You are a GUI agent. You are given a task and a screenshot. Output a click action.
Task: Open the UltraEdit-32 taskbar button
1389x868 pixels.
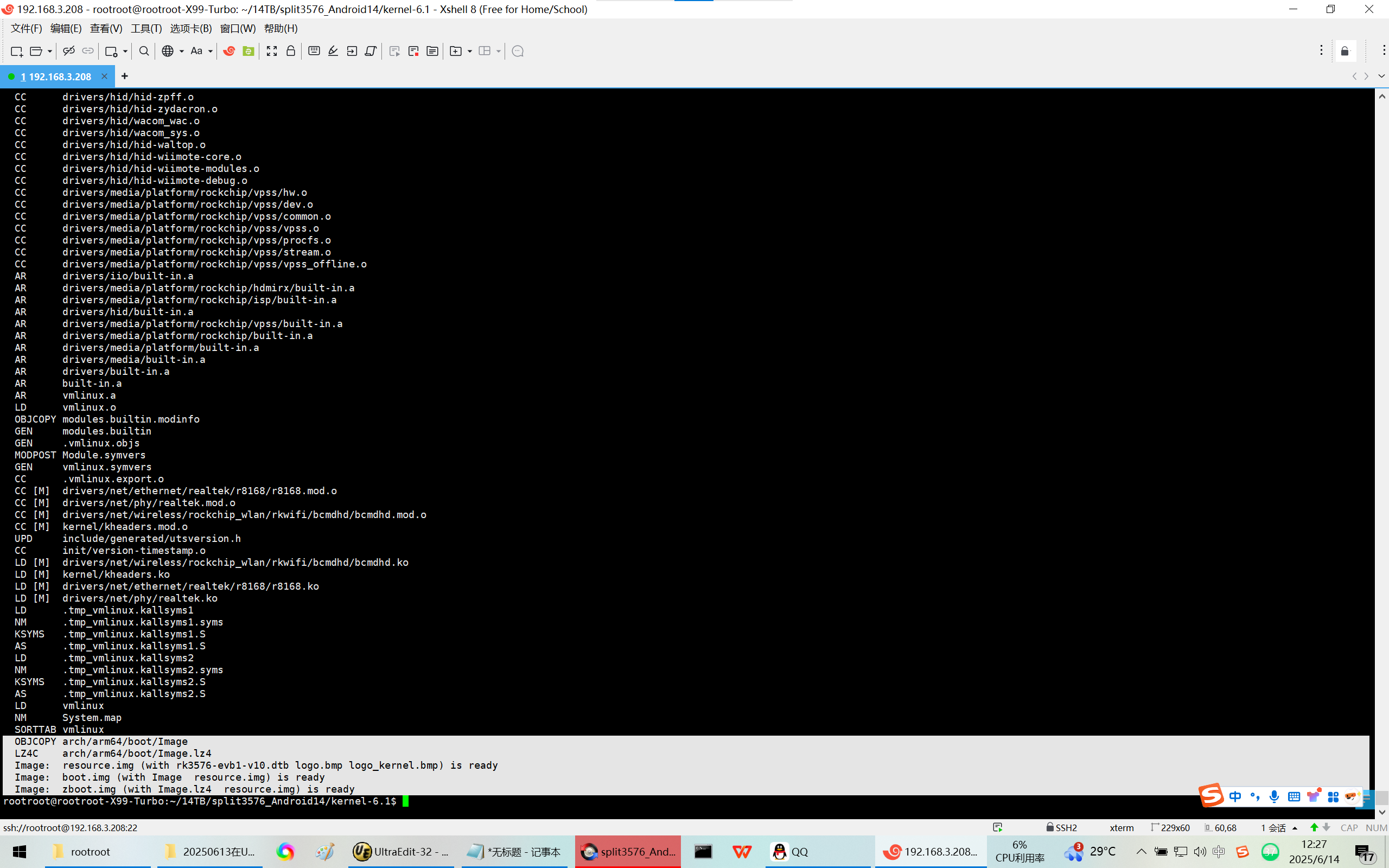tap(400, 851)
